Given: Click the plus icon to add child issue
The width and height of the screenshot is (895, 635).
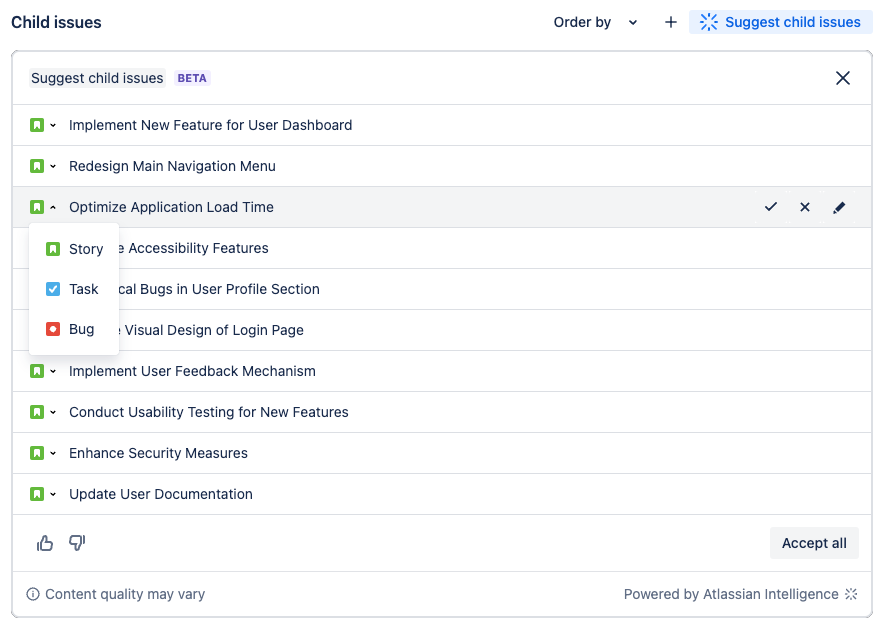Looking at the screenshot, I should 671,22.
